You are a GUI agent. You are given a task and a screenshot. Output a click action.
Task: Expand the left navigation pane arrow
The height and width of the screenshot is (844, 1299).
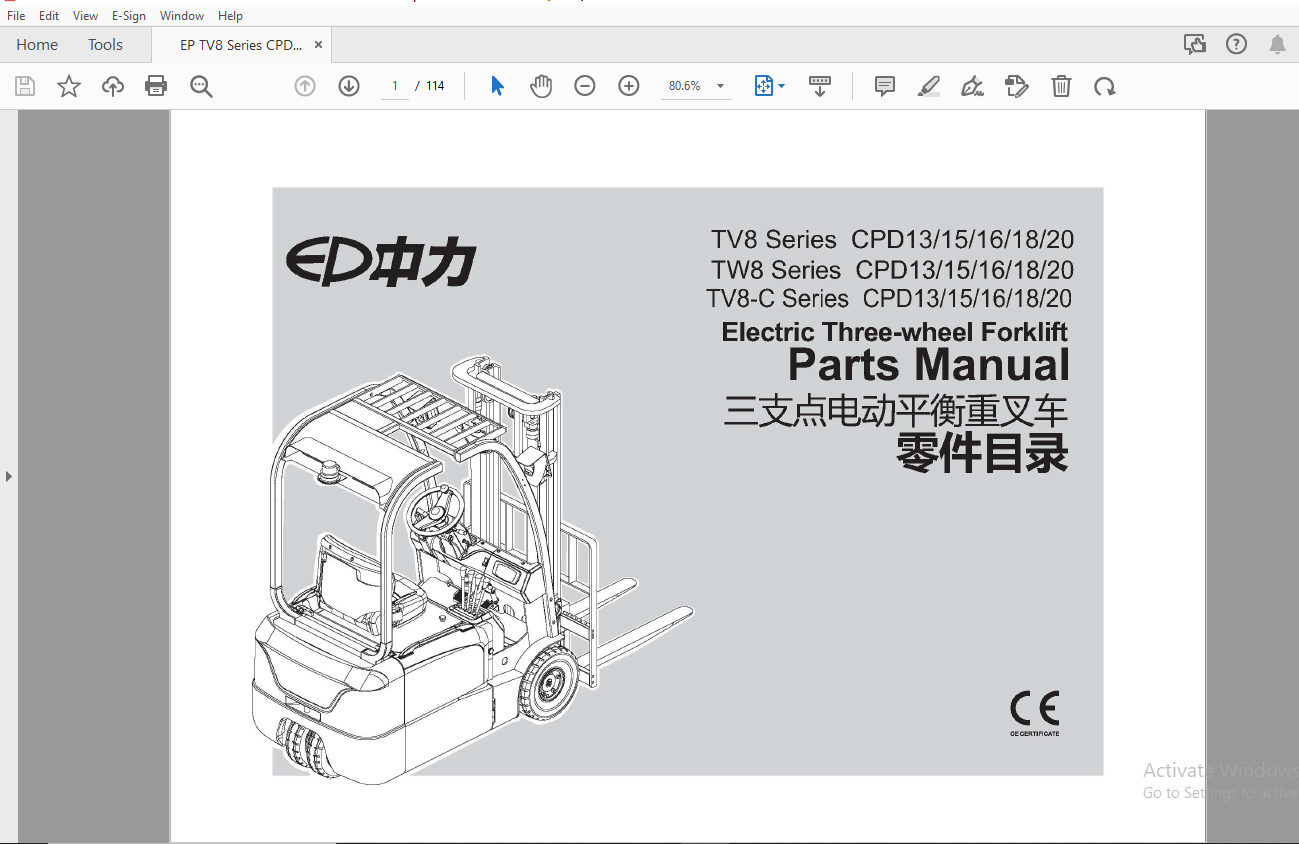coord(8,476)
